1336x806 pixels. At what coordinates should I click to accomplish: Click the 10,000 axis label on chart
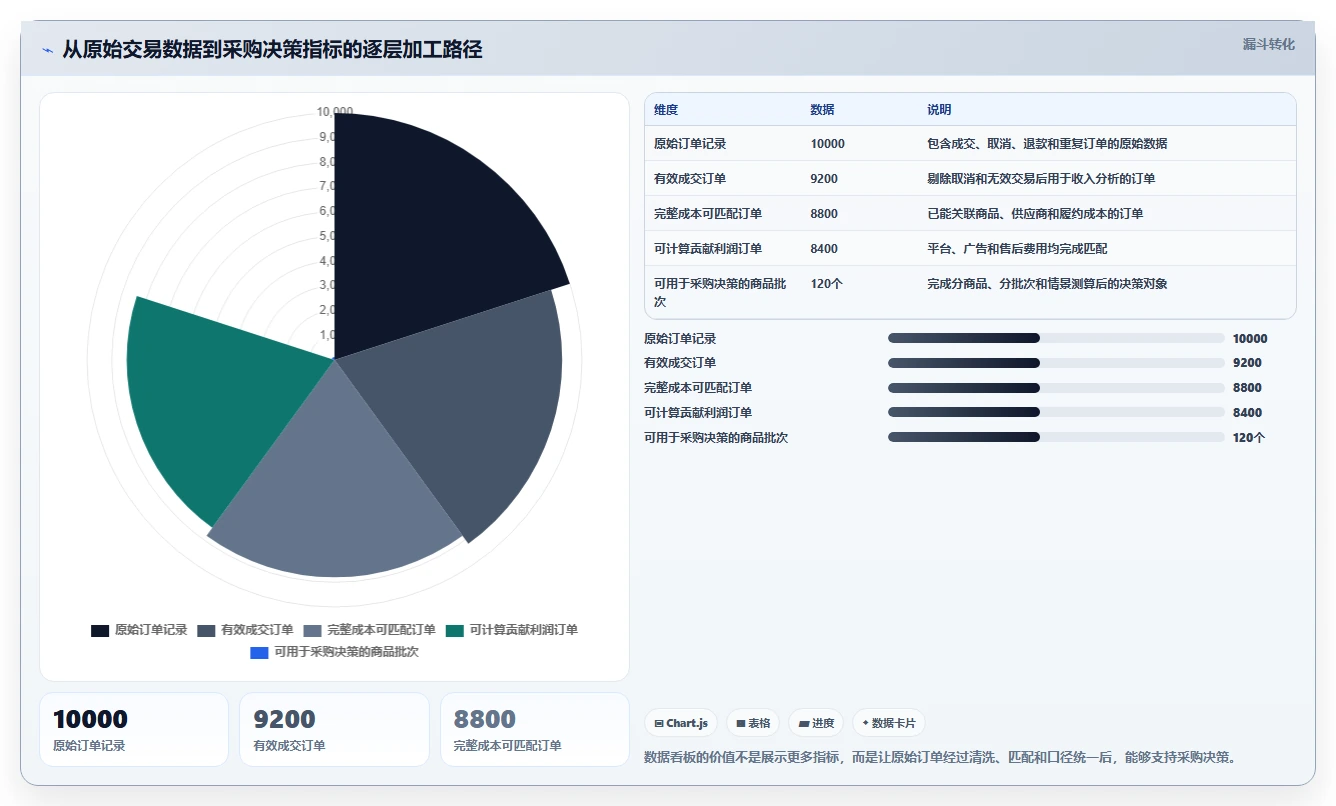tap(334, 111)
